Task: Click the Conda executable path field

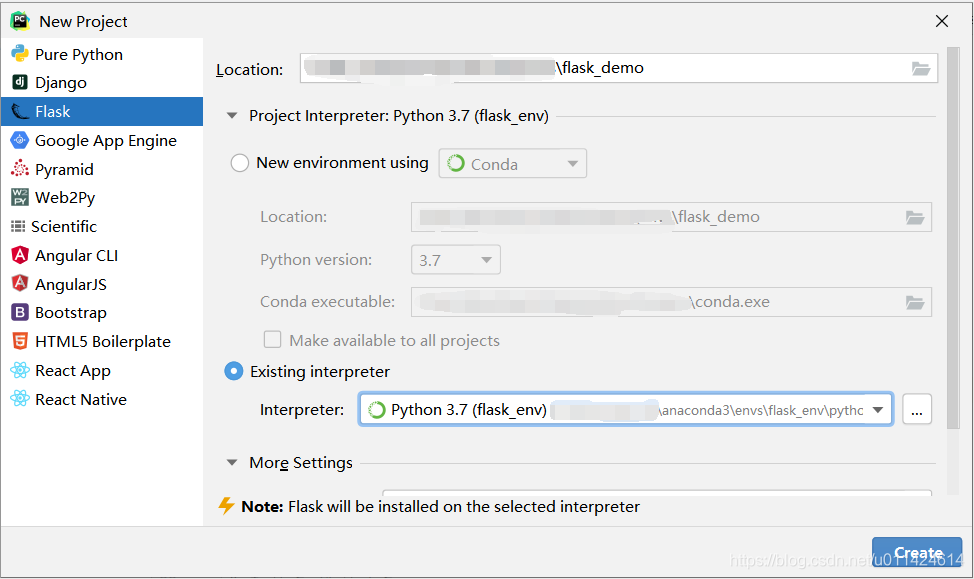Action: click(x=671, y=302)
